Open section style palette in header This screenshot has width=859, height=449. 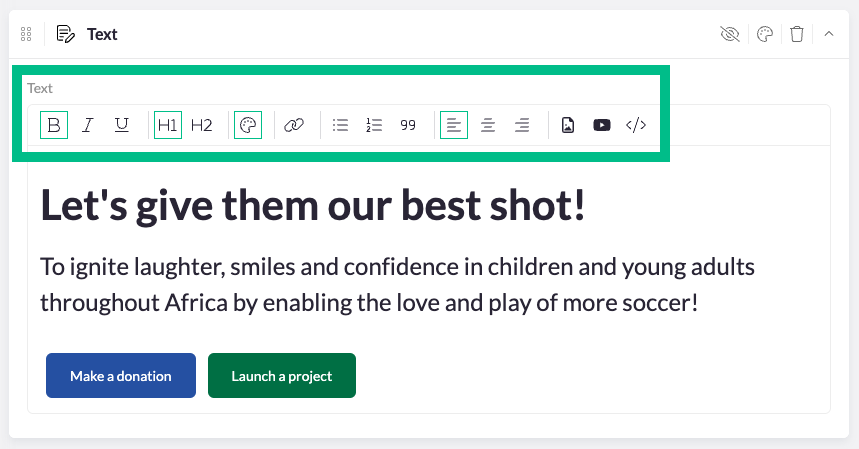pos(764,34)
